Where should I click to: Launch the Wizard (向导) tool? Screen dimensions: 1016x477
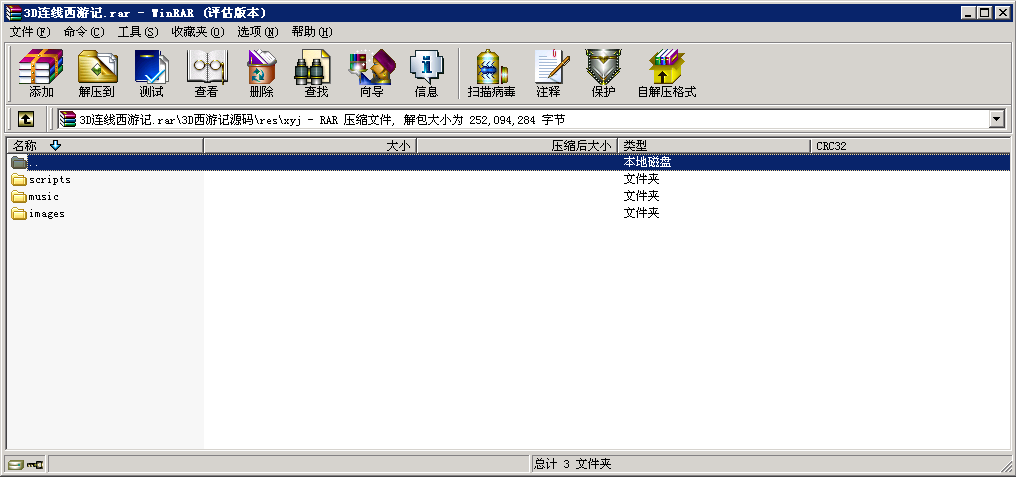371,74
